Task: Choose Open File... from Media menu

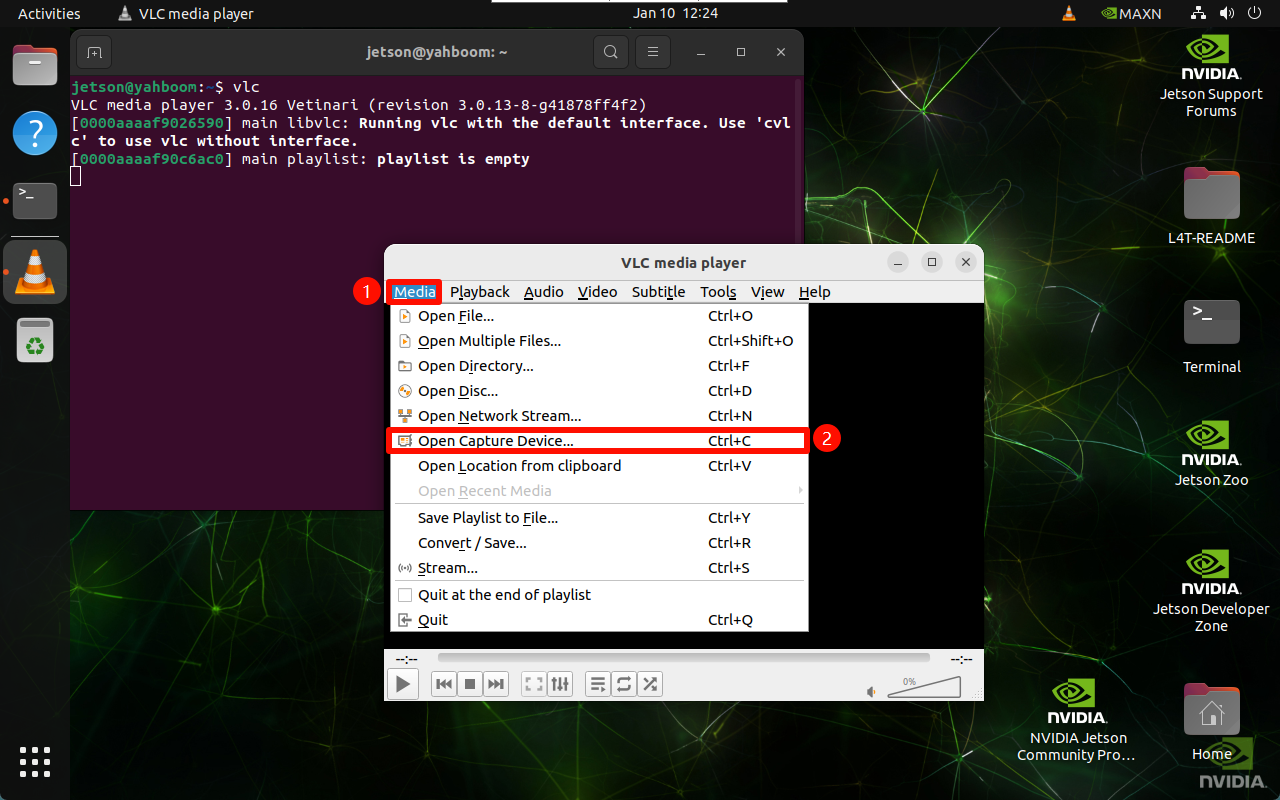Action: [x=598, y=316]
